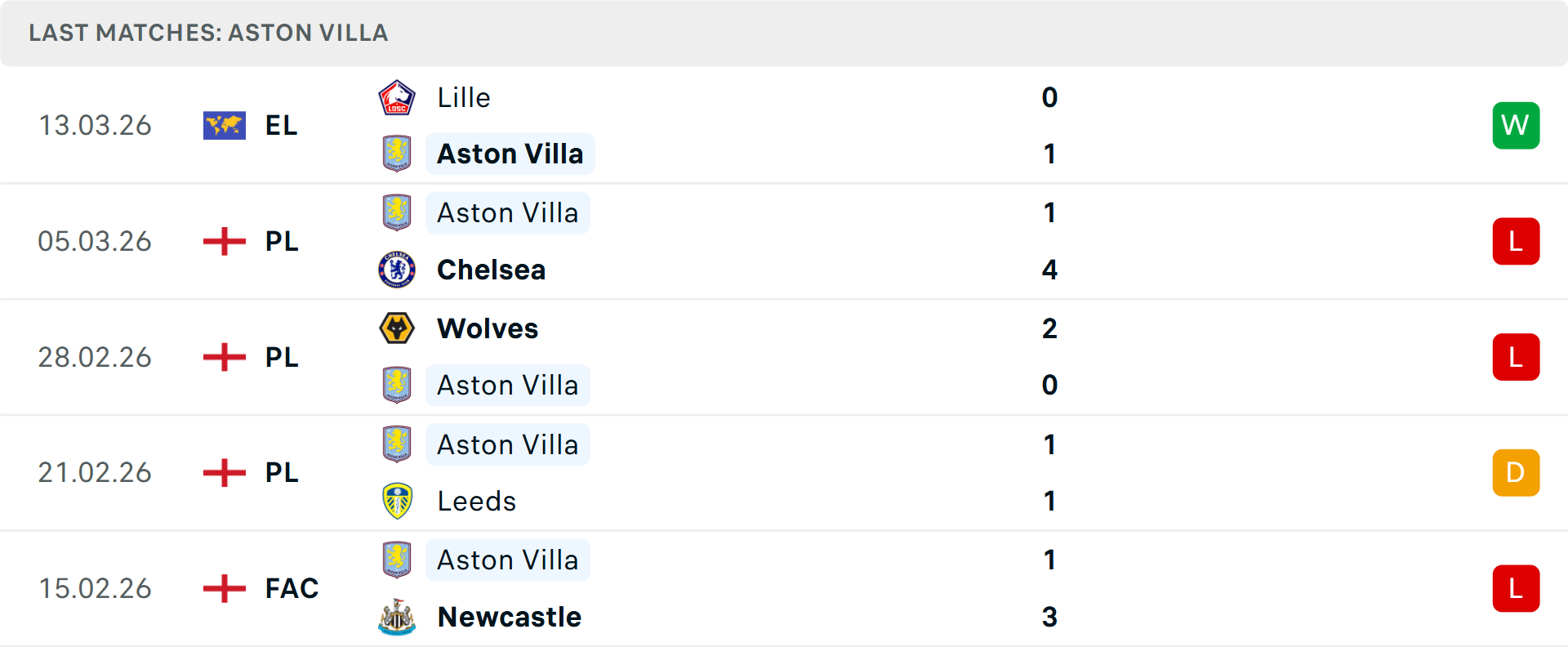Click the Aston Villa name in Leeds match
The width and height of the screenshot is (1568, 647).
tap(508, 444)
